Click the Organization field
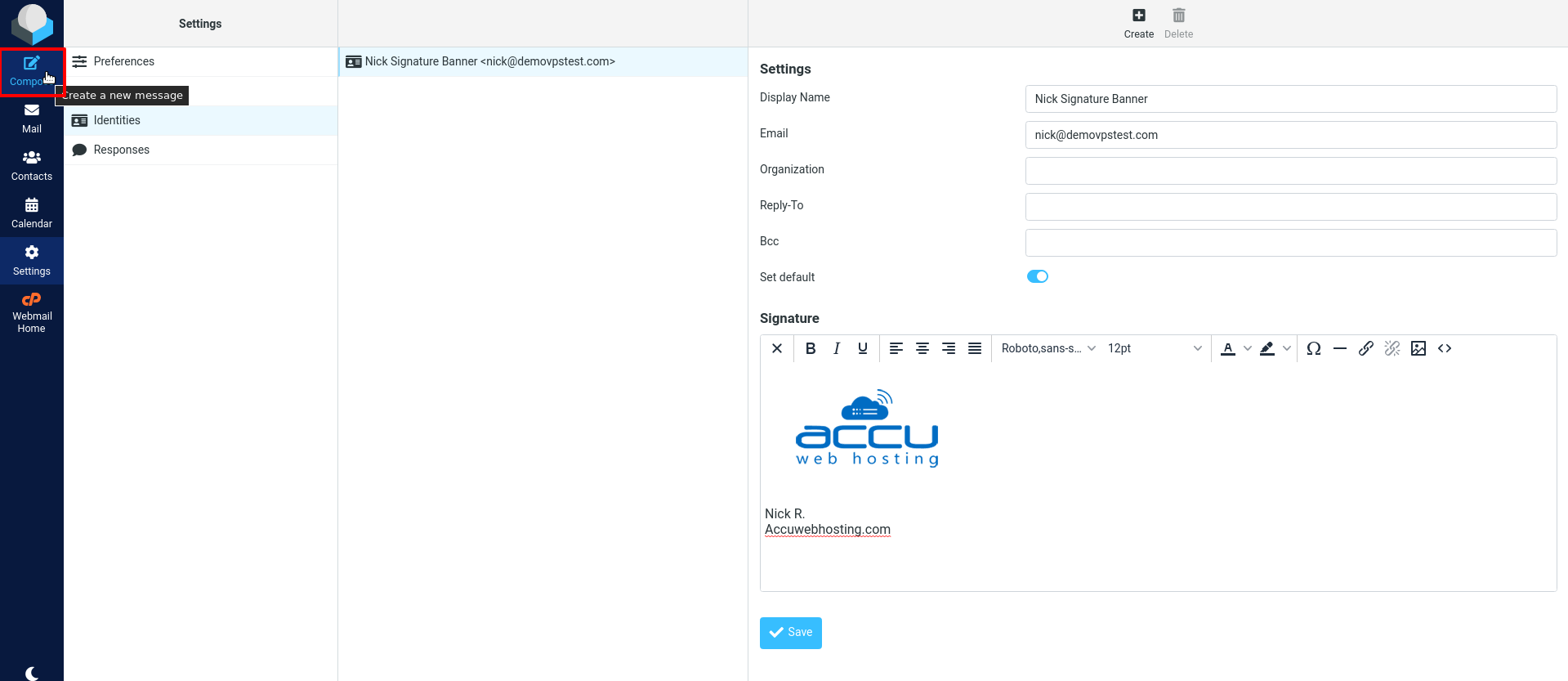Viewport: 1568px width, 681px height. tap(1291, 171)
